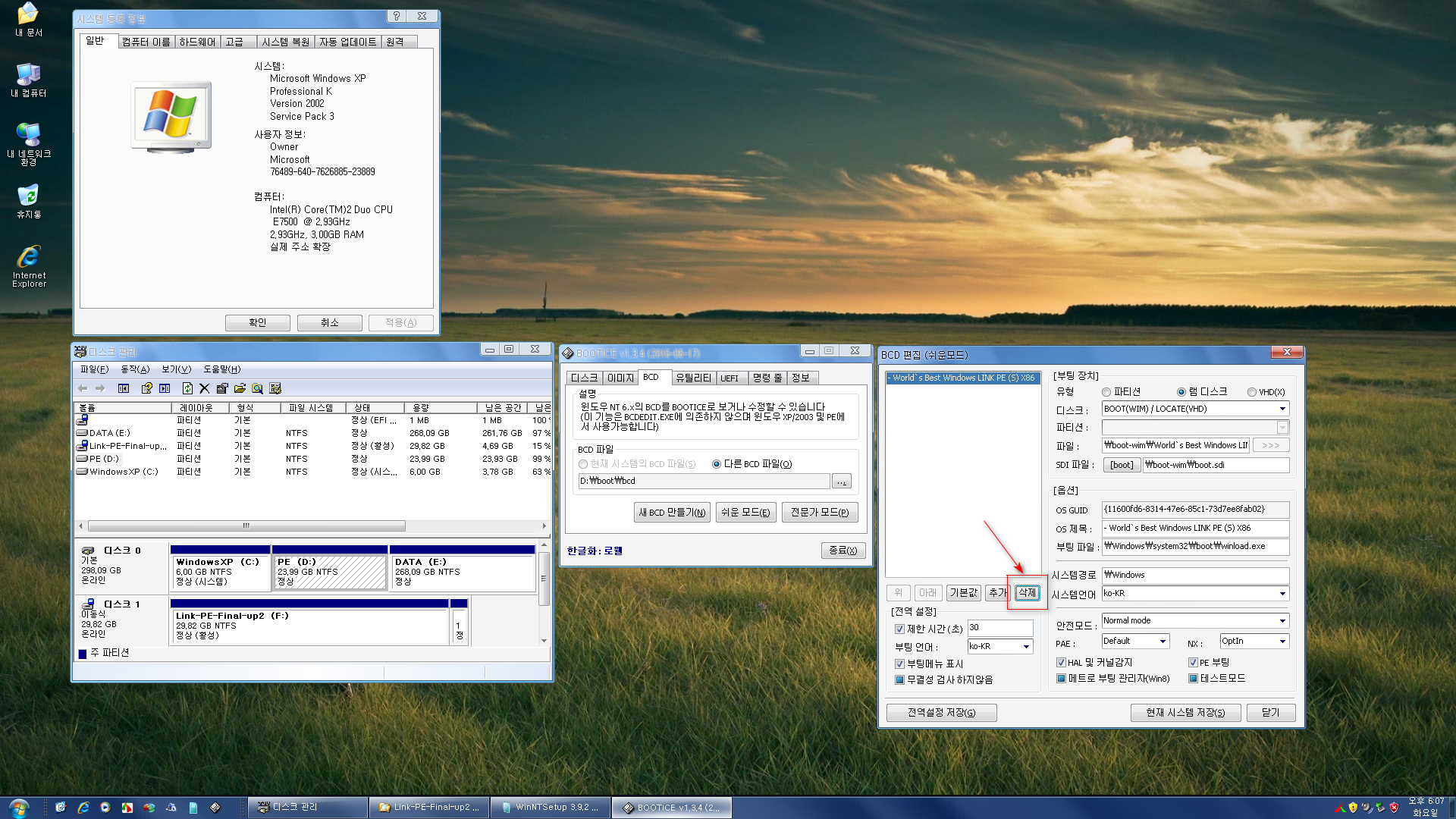This screenshot has height=819, width=1456.
Task: Click the disk map vertical scrollbar
Action: (x=544, y=593)
